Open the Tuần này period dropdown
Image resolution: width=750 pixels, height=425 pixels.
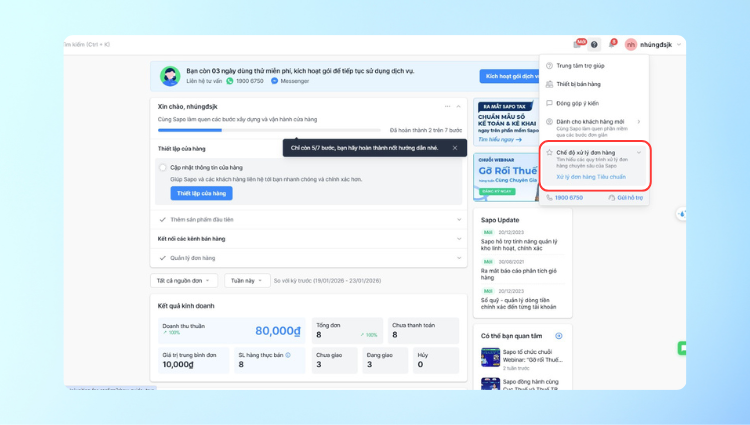[x=247, y=281]
